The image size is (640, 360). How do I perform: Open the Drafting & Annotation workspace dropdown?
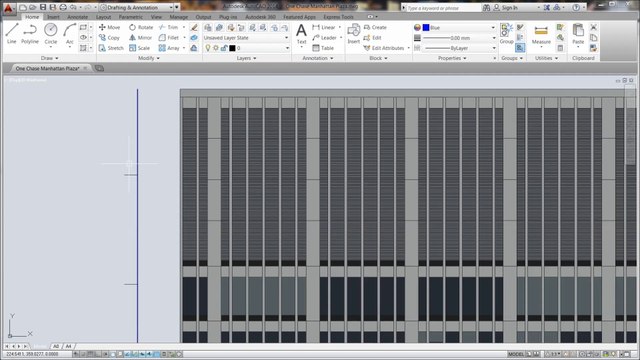tap(136, 7)
